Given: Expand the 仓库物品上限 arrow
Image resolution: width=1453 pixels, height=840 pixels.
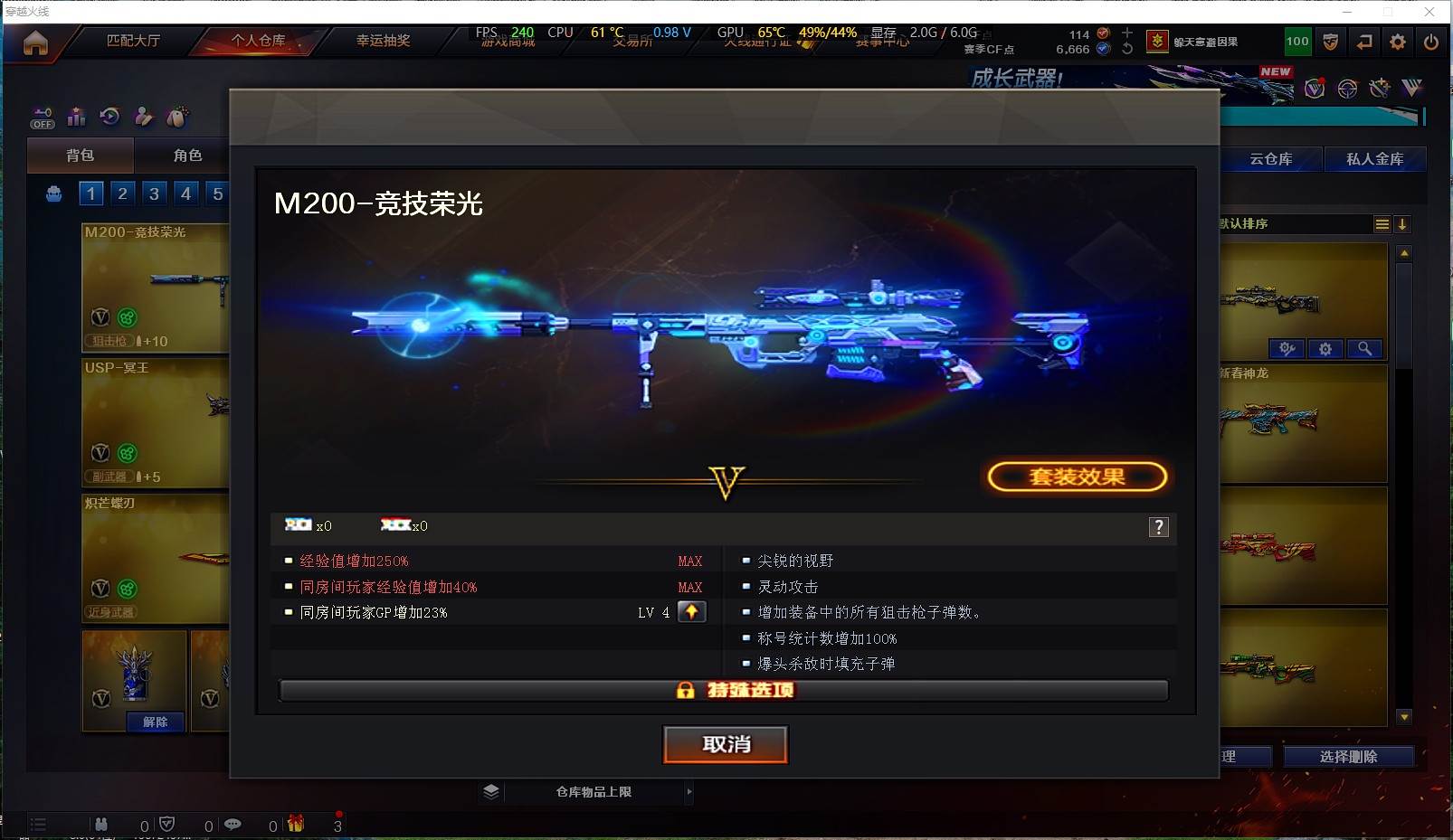Looking at the screenshot, I should coord(689,792).
